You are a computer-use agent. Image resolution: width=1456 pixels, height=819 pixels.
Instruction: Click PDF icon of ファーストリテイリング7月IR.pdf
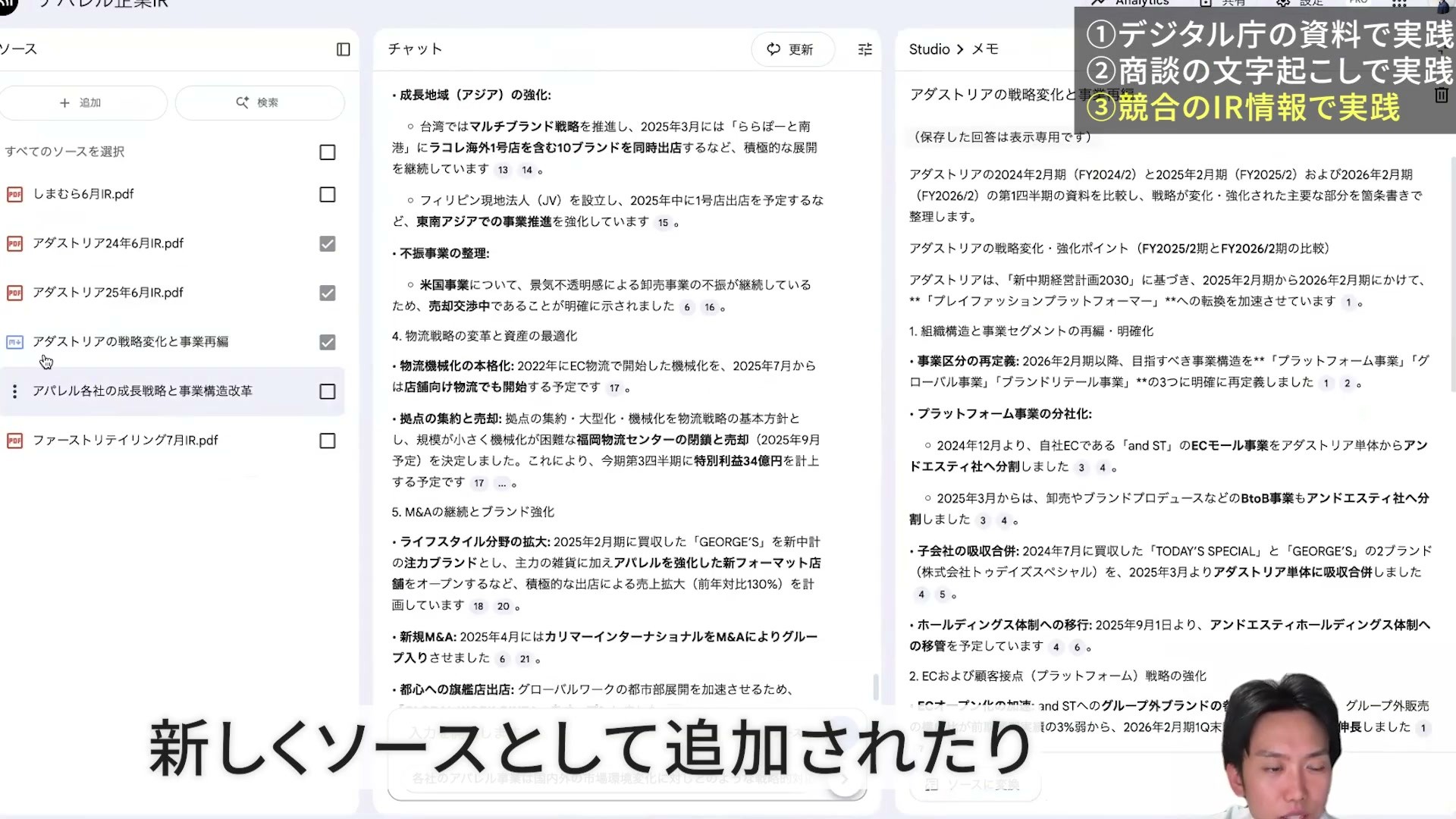pyautogui.click(x=14, y=441)
